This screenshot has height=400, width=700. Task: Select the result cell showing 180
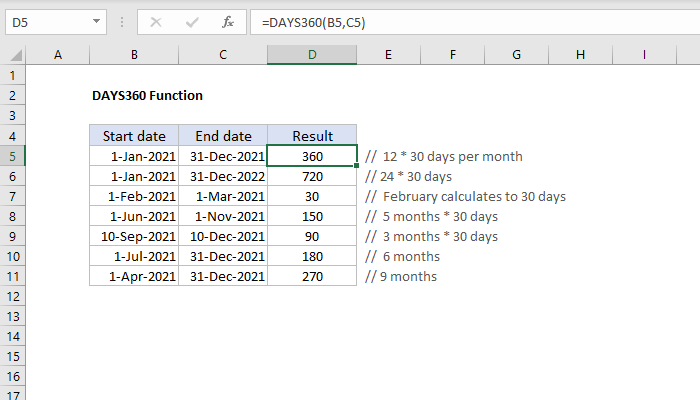(x=312, y=257)
